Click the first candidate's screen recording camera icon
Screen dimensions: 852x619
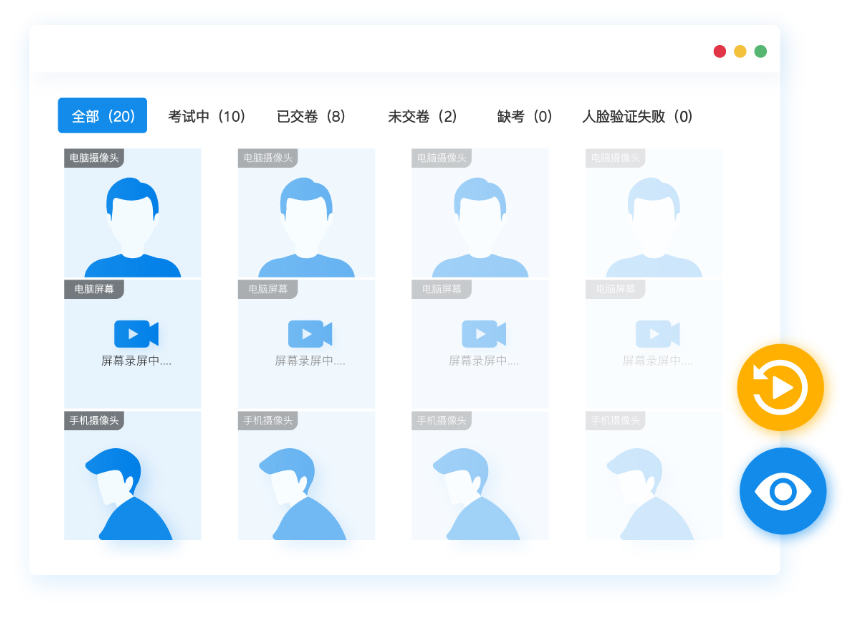(x=136, y=334)
